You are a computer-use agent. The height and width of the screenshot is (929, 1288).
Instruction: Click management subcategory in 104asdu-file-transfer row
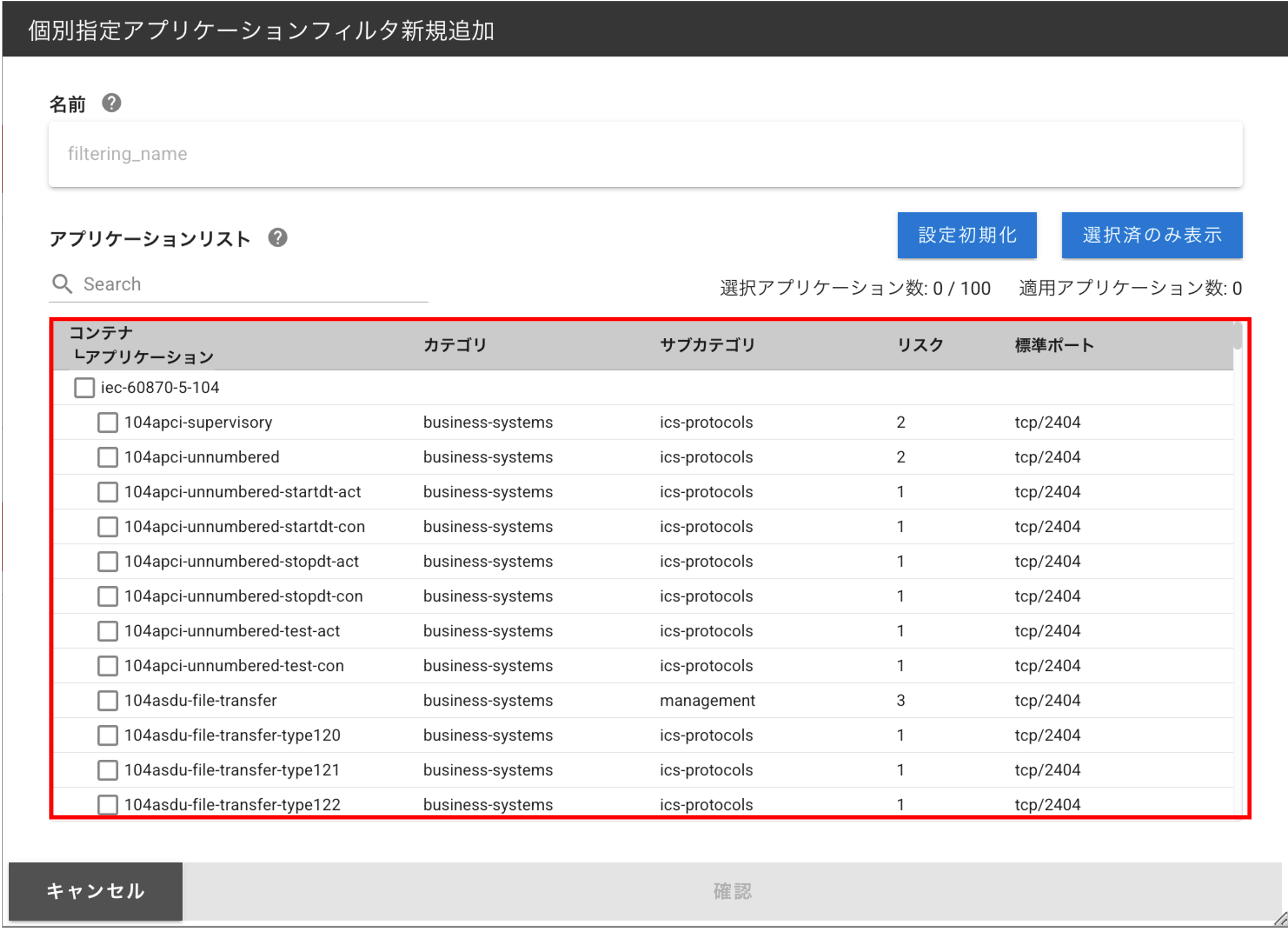(x=707, y=701)
